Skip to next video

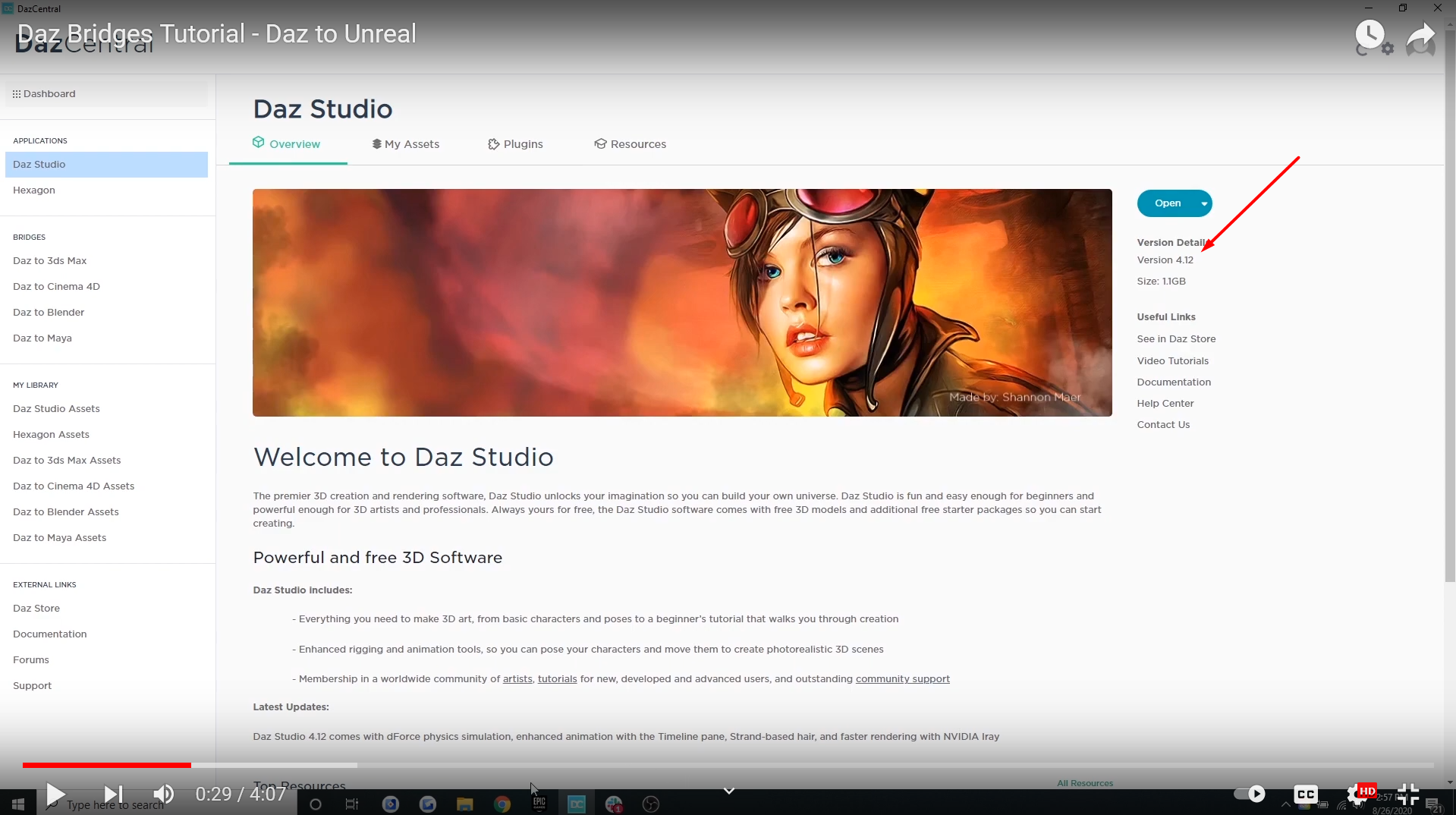pyautogui.click(x=113, y=795)
